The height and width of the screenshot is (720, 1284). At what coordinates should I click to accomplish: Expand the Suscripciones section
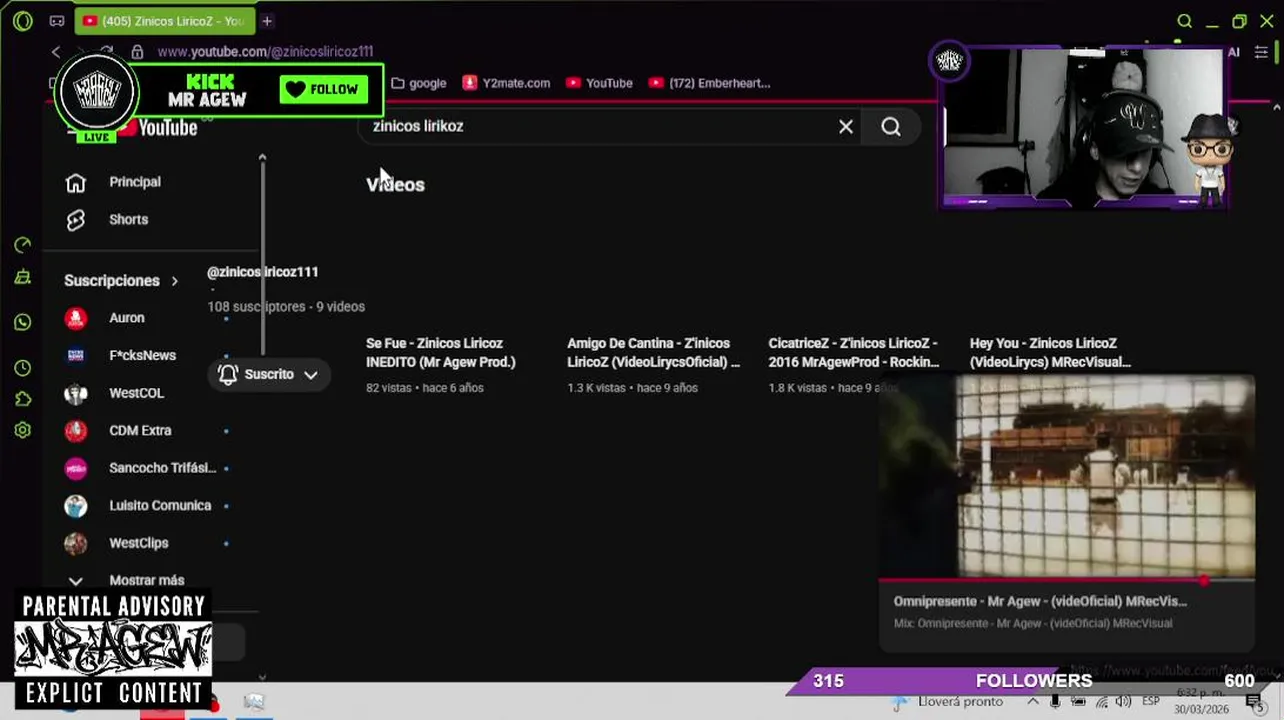pos(121,281)
